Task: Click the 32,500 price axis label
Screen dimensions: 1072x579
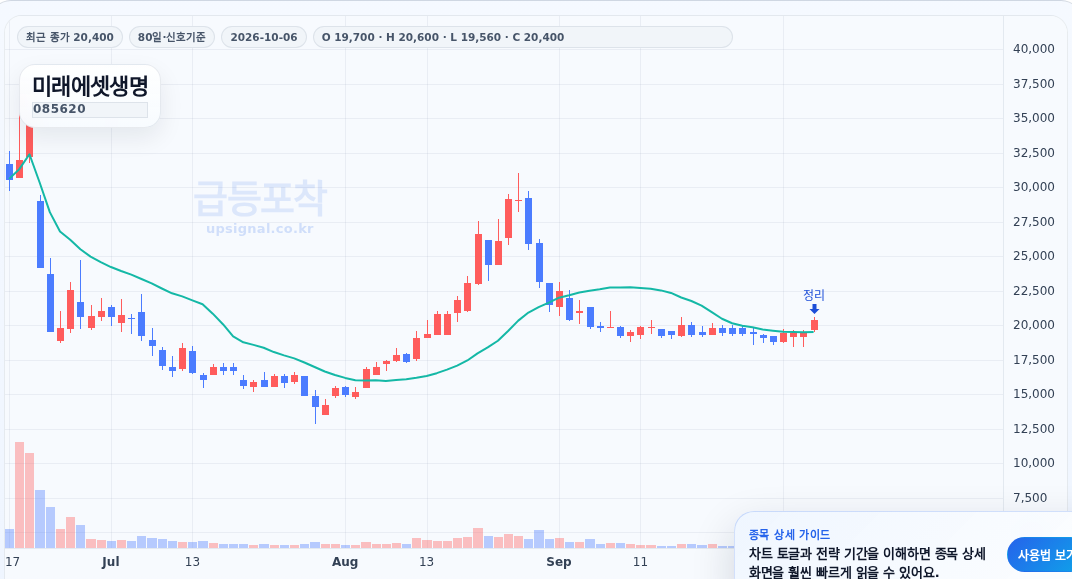Action: tap(1034, 152)
